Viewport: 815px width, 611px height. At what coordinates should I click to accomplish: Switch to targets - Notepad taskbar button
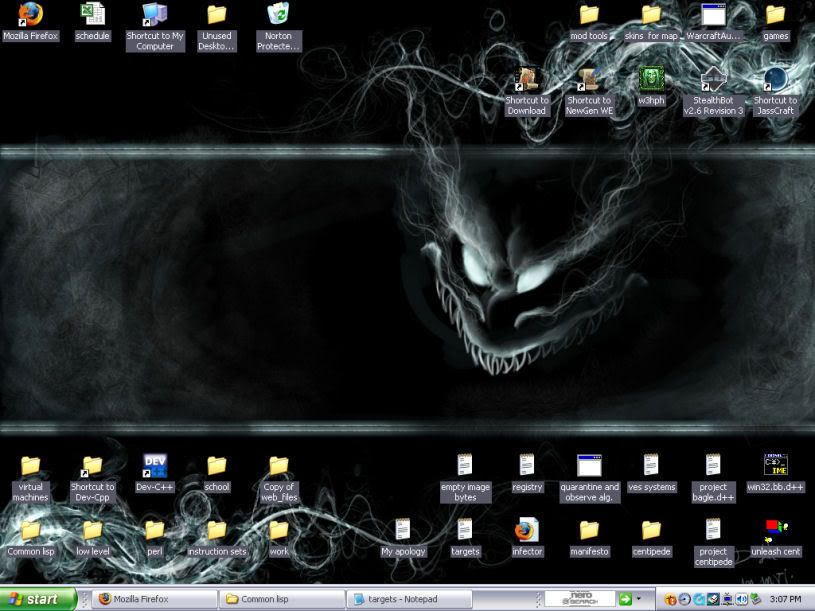[411, 599]
